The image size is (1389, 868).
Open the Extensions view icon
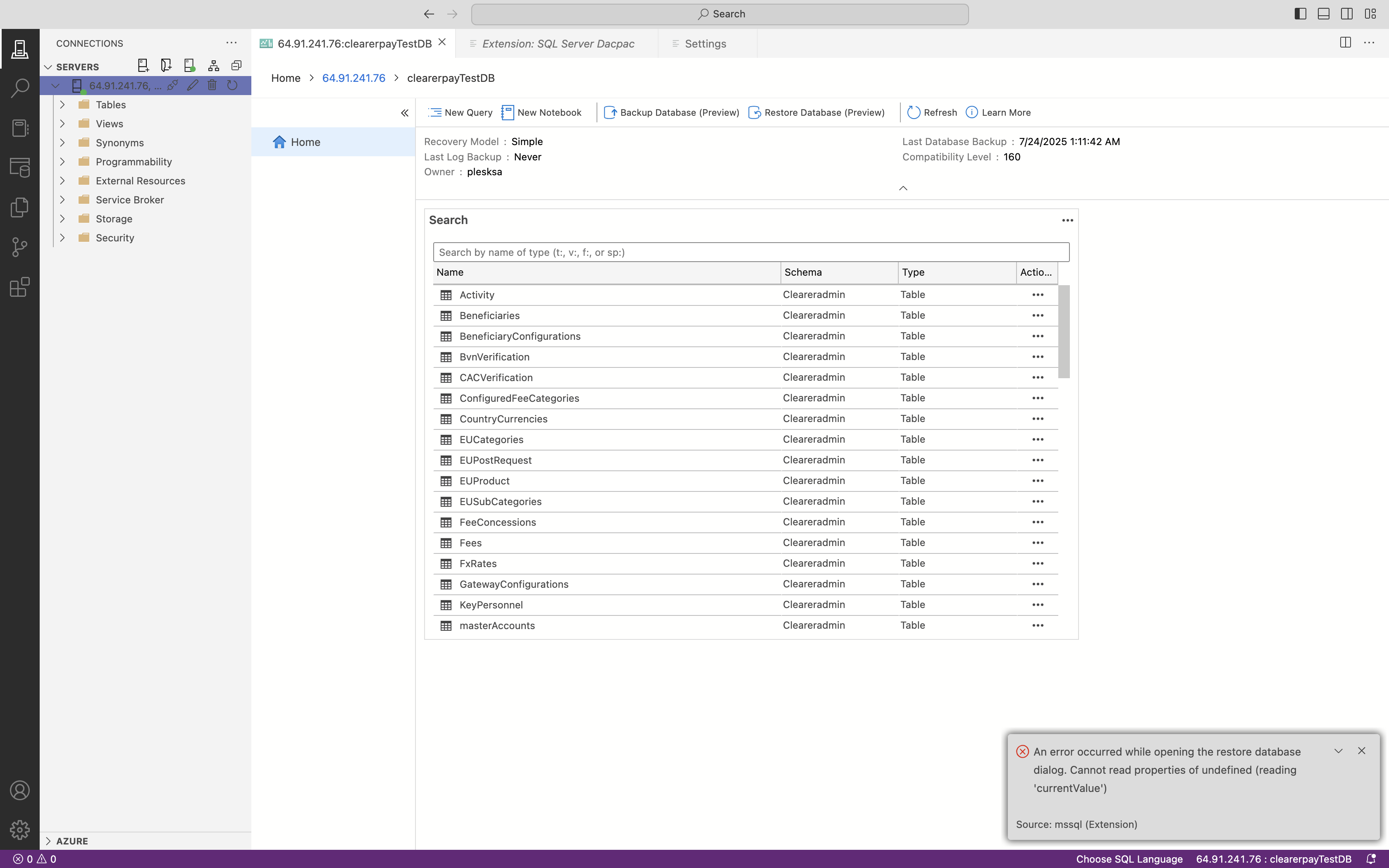[x=19, y=286]
